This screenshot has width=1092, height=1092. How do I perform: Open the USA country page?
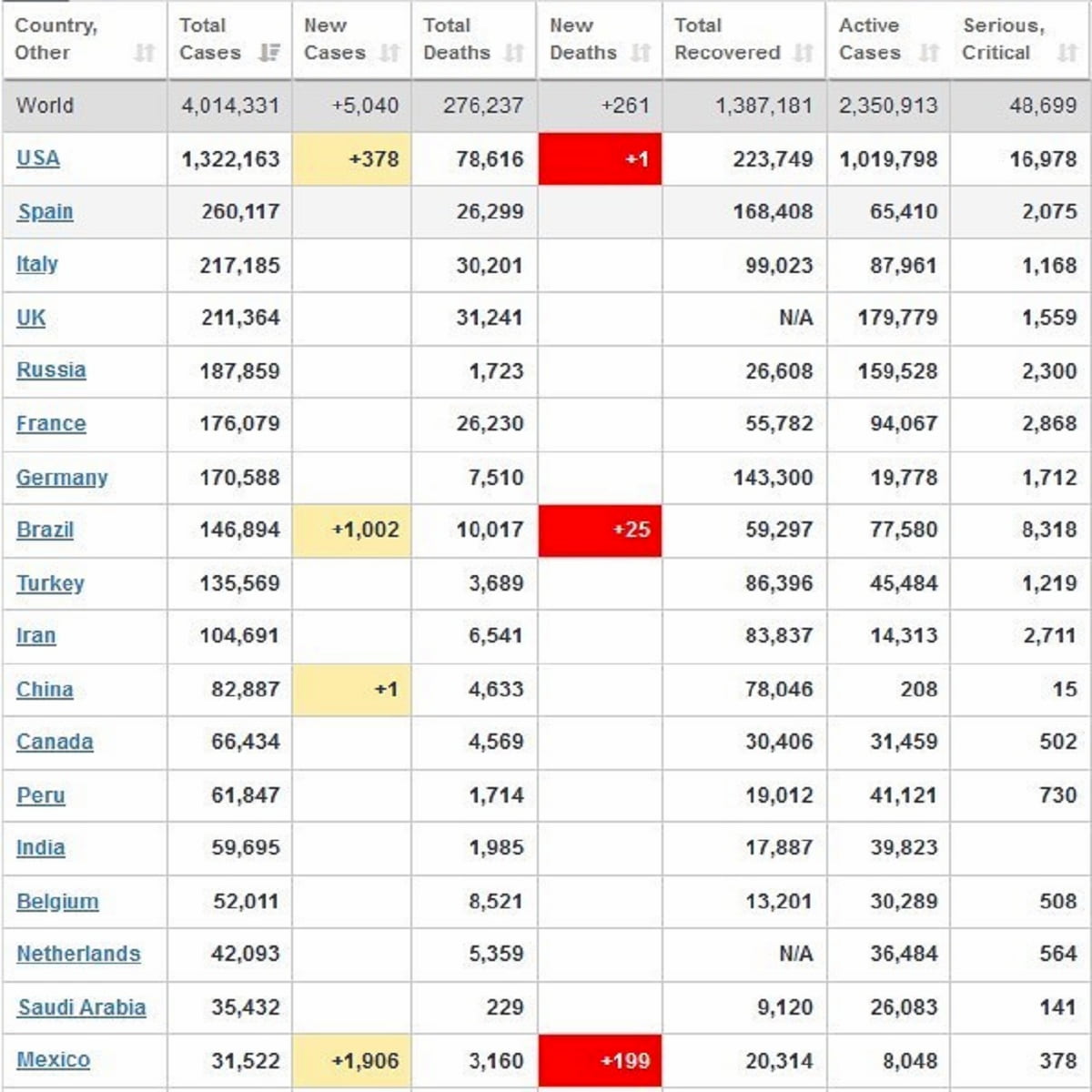pyautogui.click(x=37, y=157)
